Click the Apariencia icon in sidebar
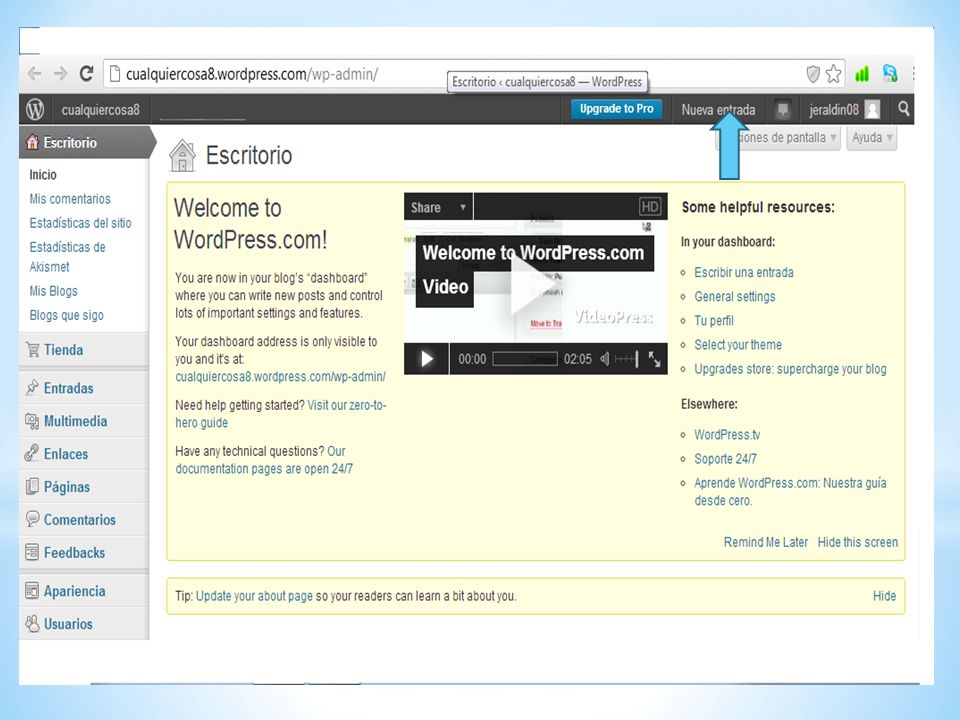Image resolution: width=960 pixels, height=720 pixels. pyautogui.click(x=32, y=591)
